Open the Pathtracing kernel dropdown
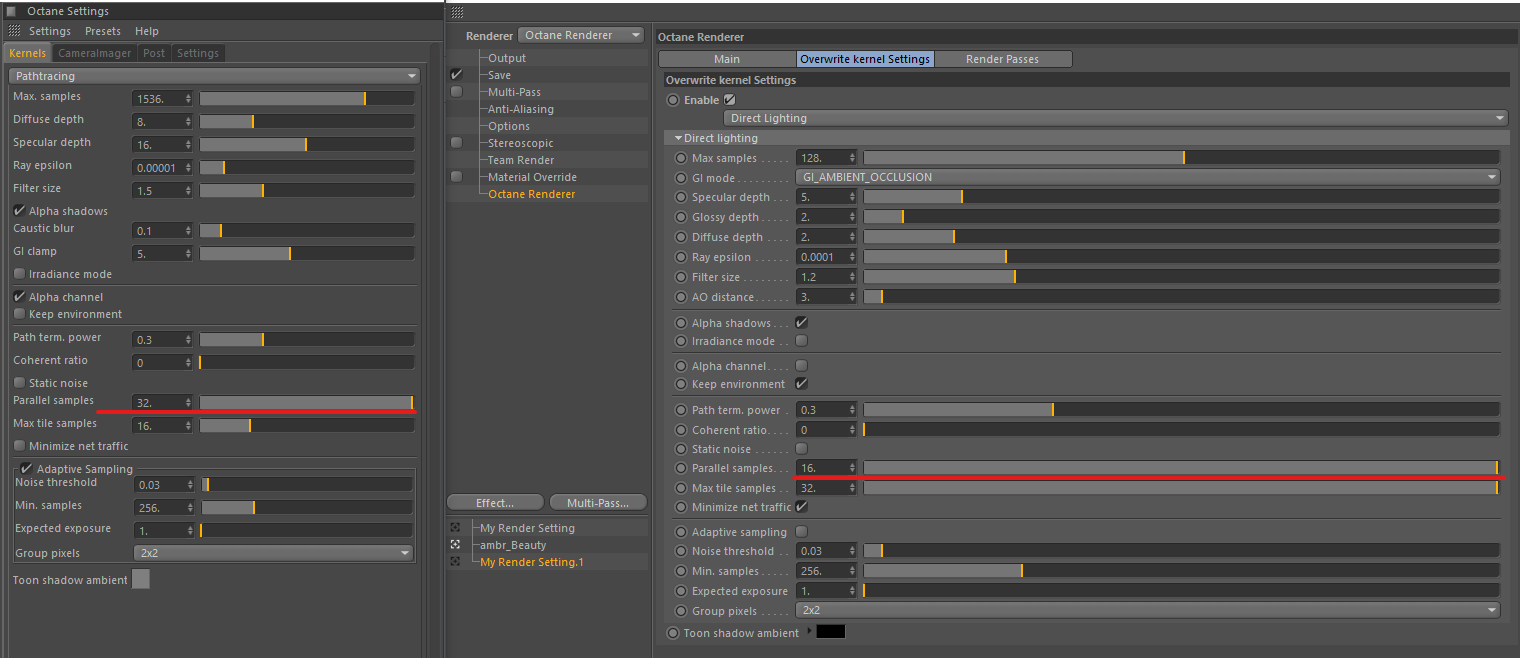 point(213,76)
